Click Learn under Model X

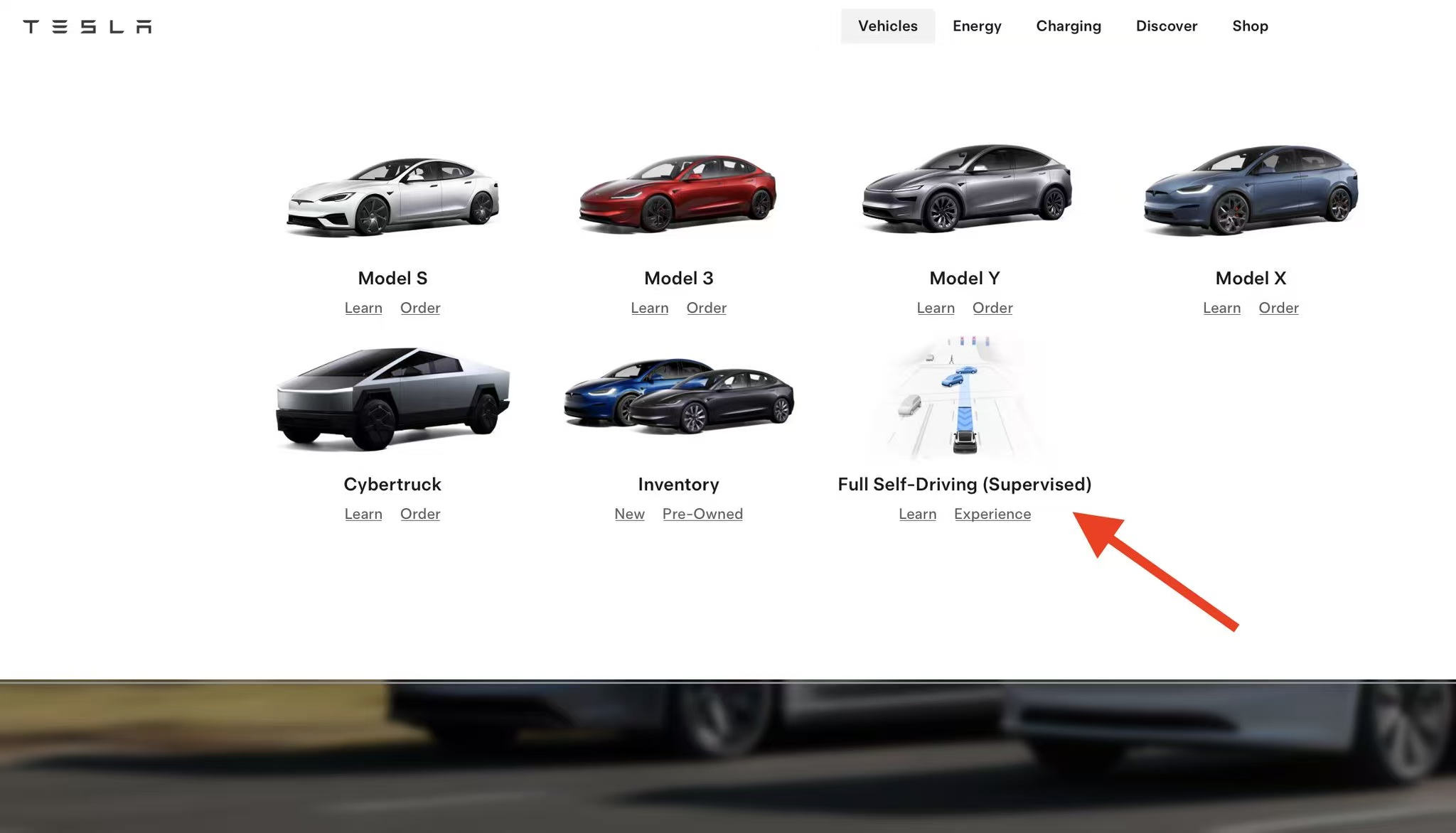pyautogui.click(x=1221, y=308)
